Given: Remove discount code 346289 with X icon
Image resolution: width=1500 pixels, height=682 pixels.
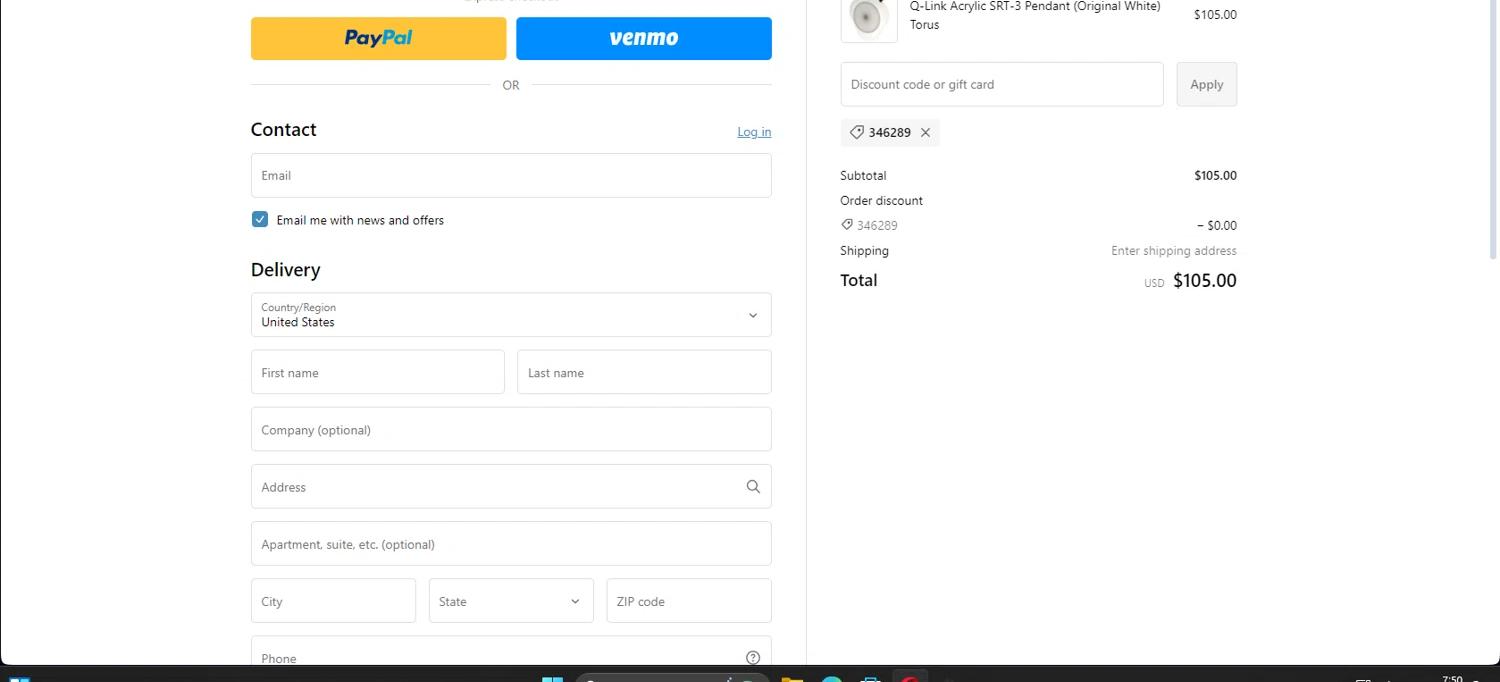Looking at the screenshot, I should coord(925,133).
